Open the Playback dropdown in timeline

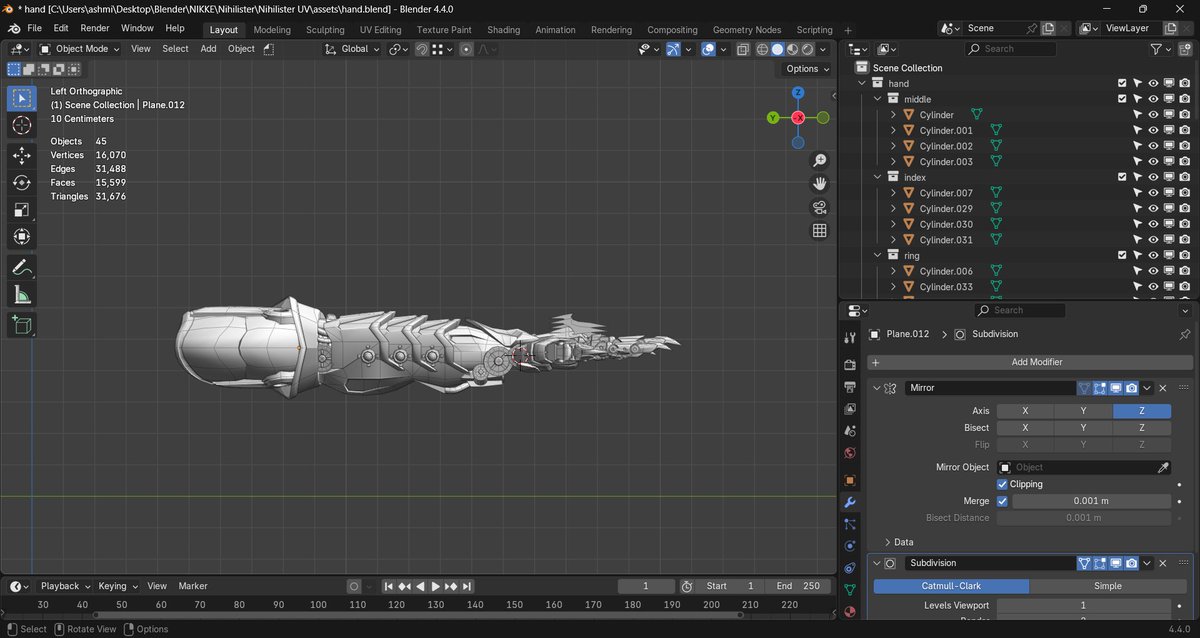[x=66, y=586]
